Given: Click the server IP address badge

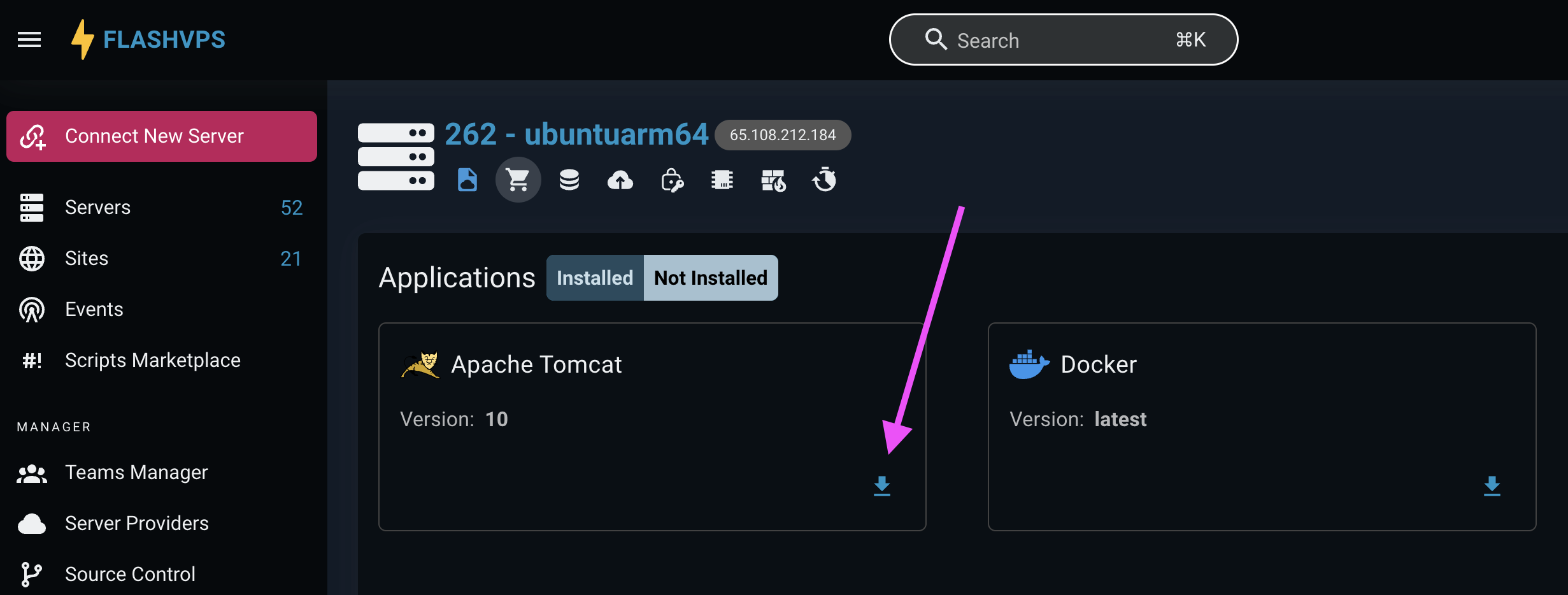Looking at the screenshot, I should 783,135.
